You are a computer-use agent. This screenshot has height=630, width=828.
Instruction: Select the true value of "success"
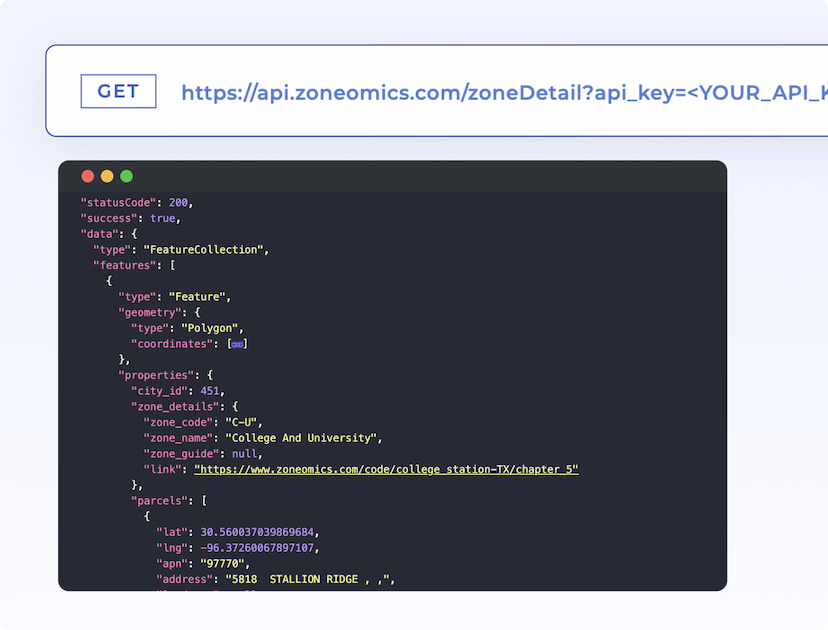[163, 218]
